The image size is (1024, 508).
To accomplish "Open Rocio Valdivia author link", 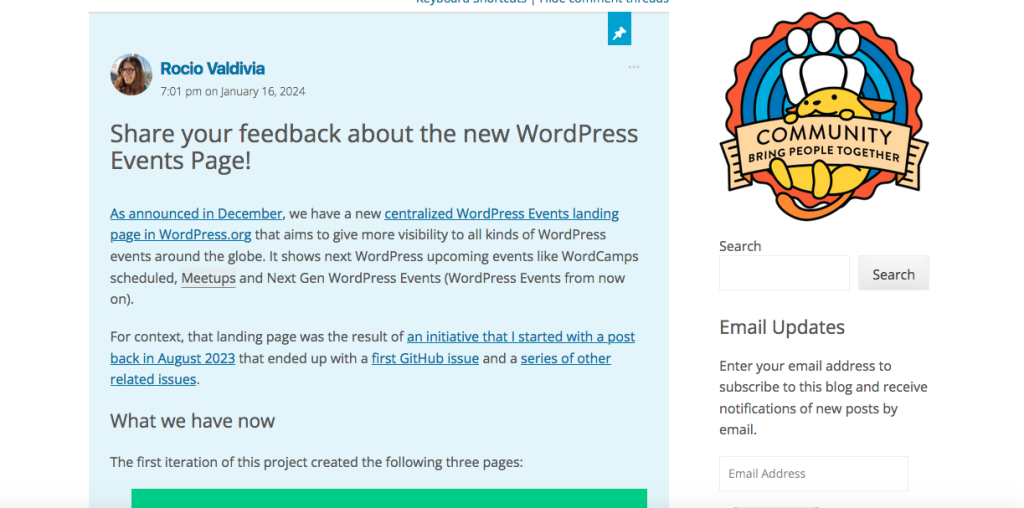I will click(x=212, y=69).
